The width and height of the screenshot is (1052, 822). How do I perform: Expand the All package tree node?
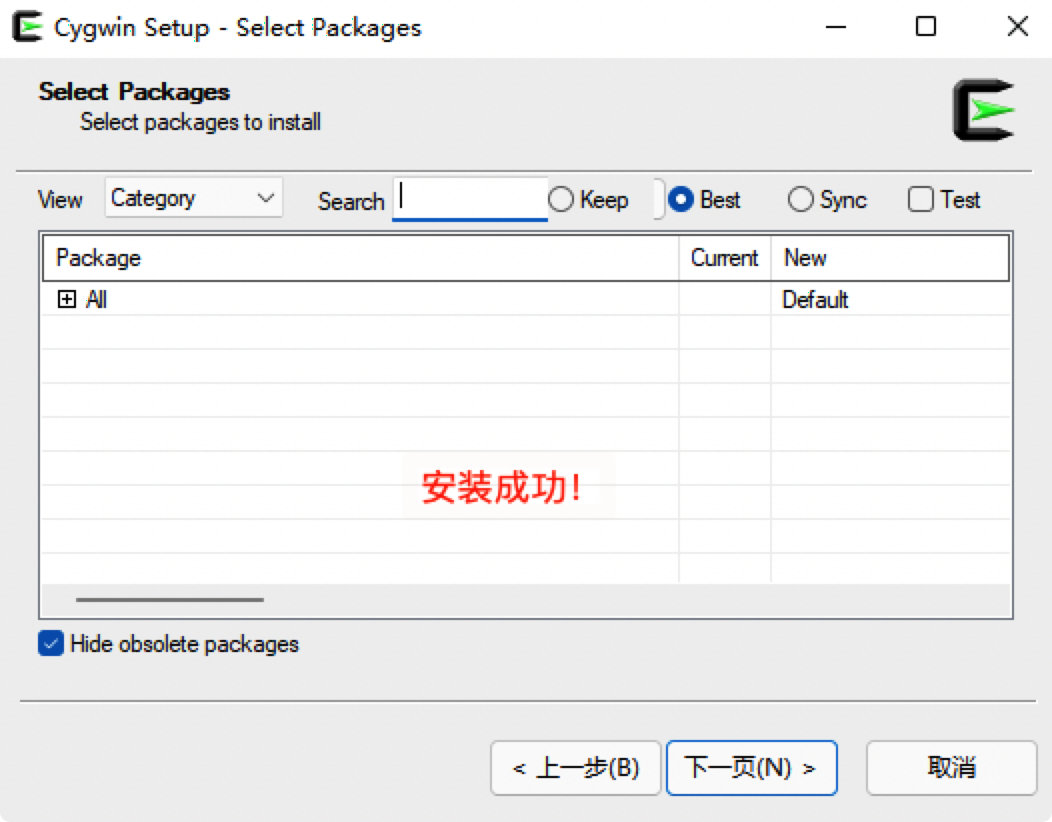click(x=67, y=299)
